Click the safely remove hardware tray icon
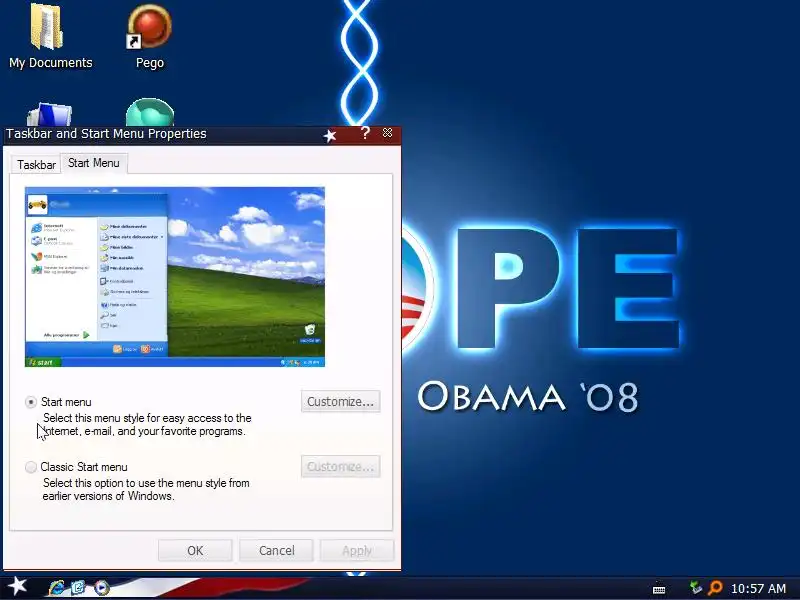Screen dimensions: 800x600 coord(695,588)
